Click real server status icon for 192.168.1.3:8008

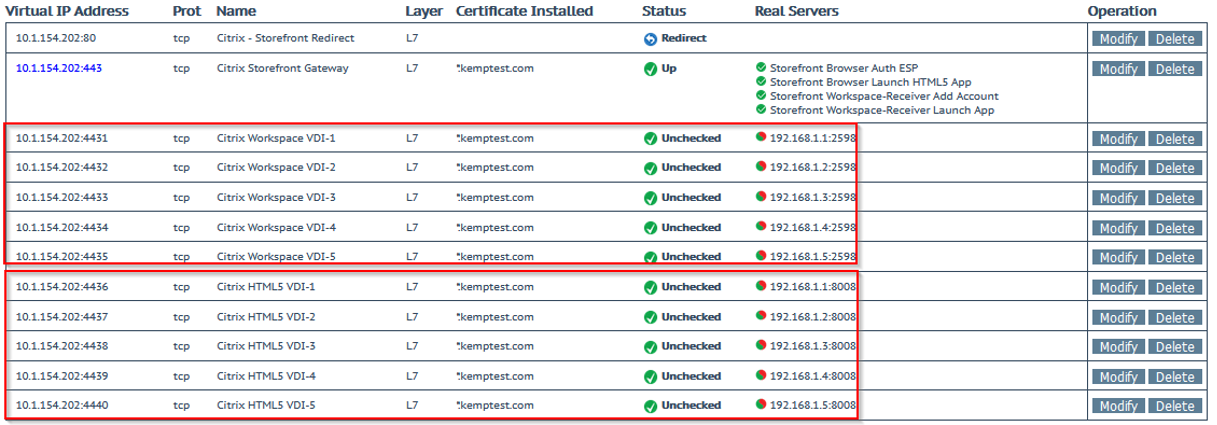click(761, 345)
